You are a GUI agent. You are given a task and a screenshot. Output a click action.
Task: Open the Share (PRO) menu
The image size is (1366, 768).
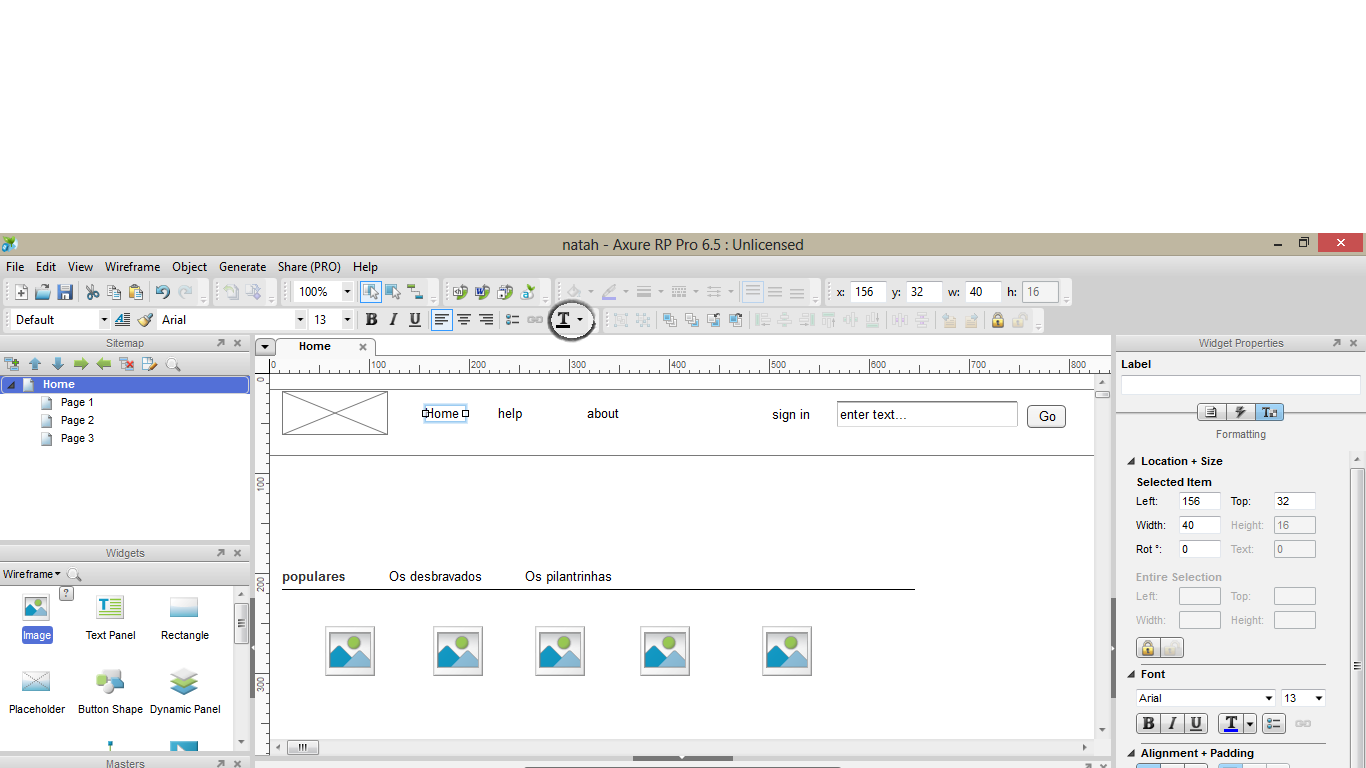pyautogui.click(x=309, y=267)
